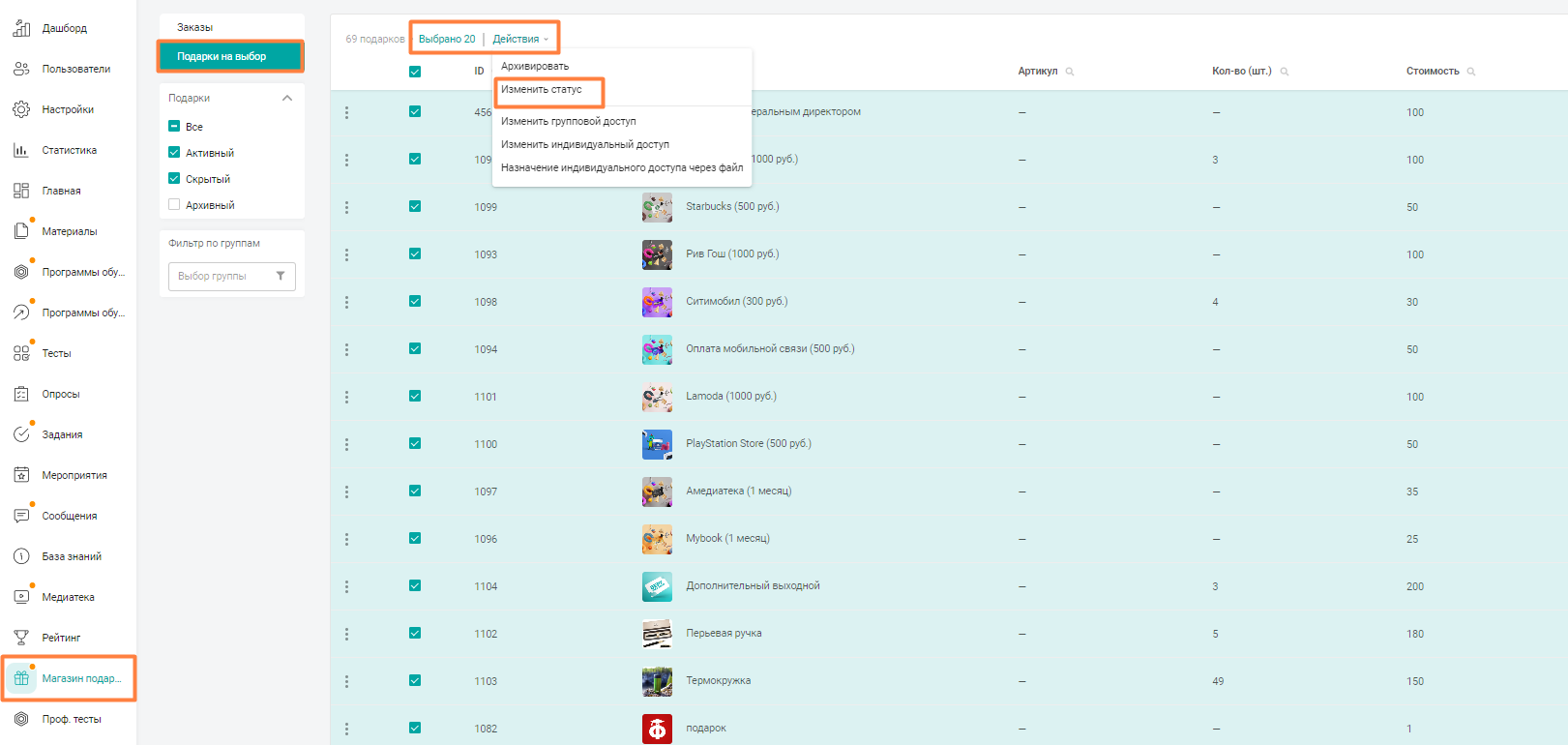Open the Настройки gear icon

(x=21, y=109)
